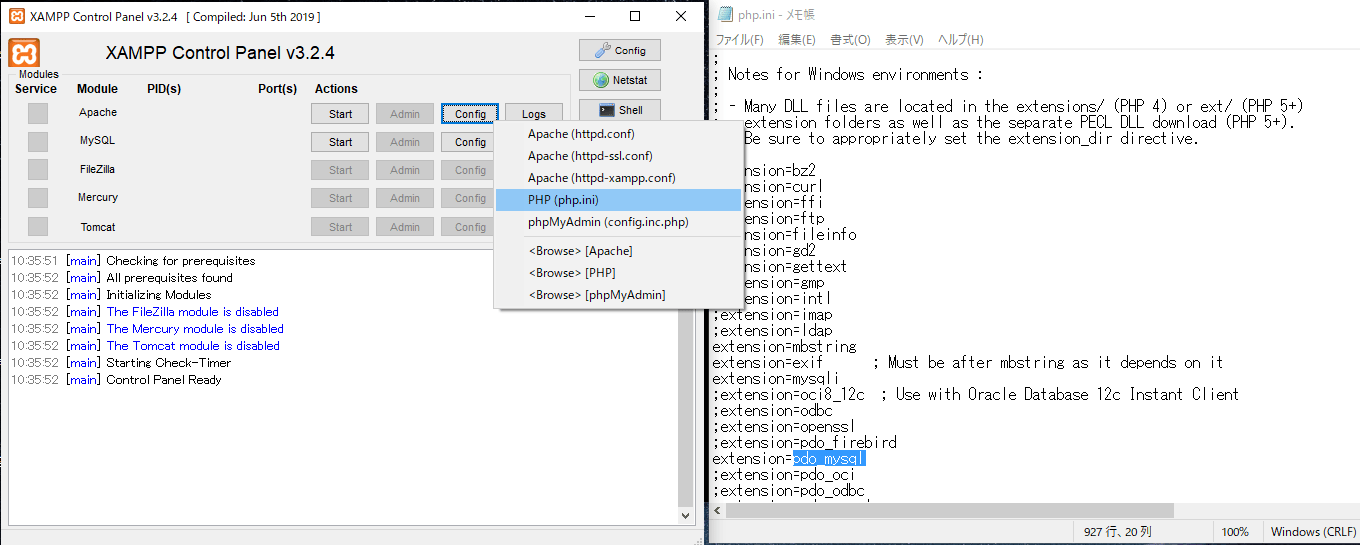Open the global Config button with wrench icon
Viewport: 1360px width, 550px height.
620,50
